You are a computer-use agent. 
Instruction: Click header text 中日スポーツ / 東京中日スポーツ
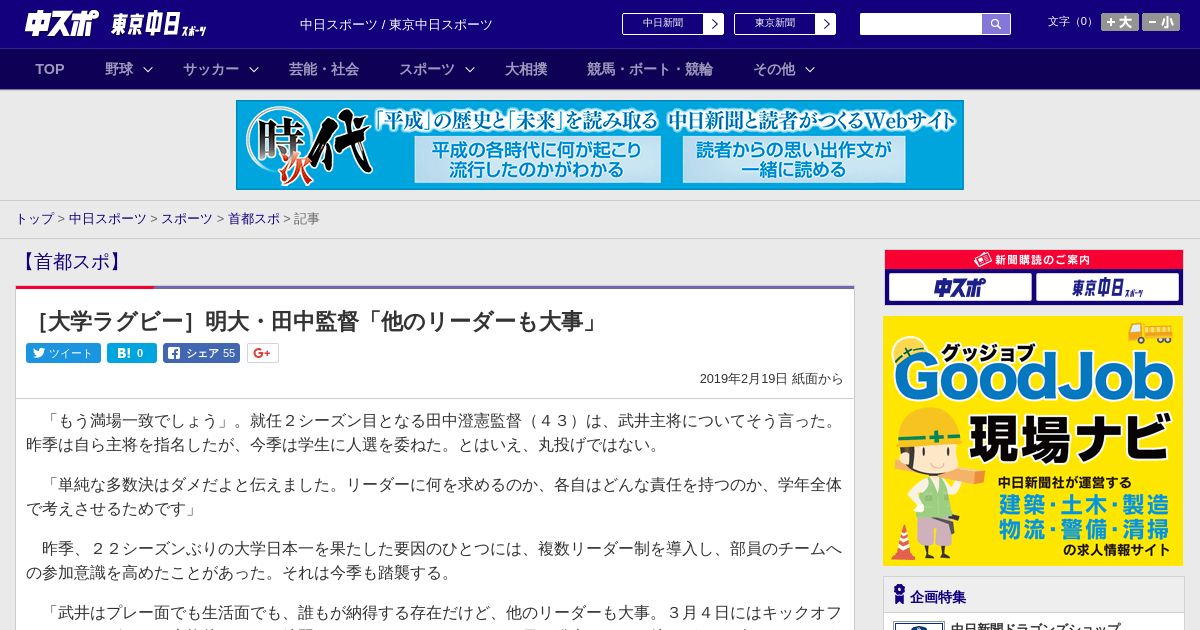coord(396,24)
